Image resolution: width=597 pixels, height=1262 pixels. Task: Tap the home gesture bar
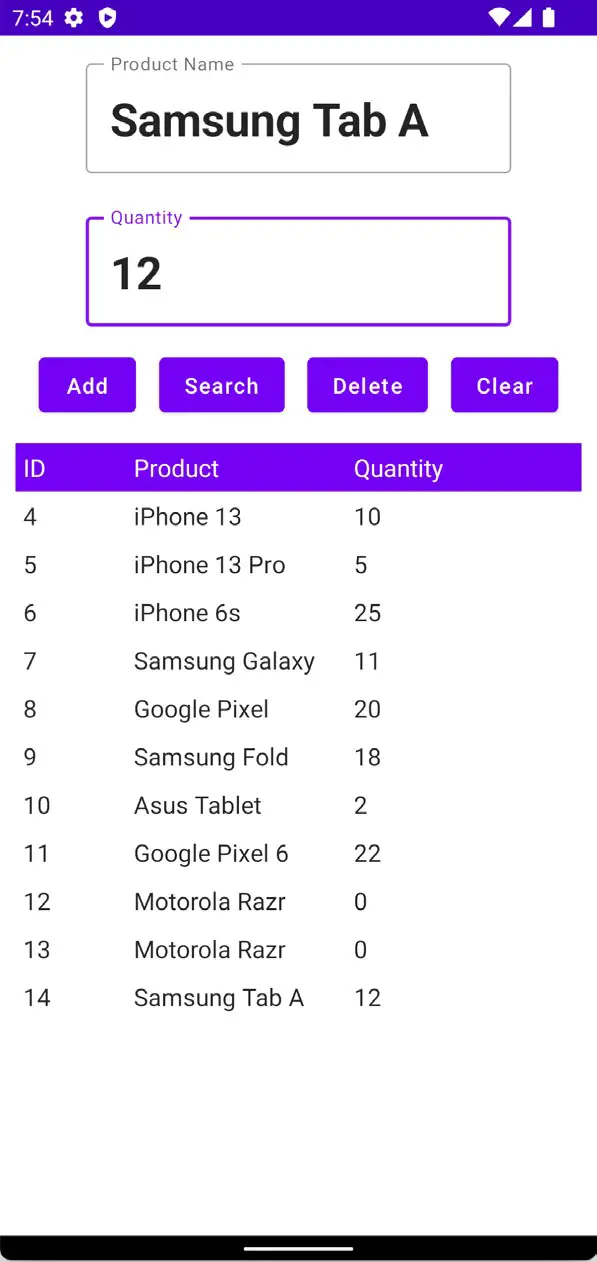tap(298, 1248)
